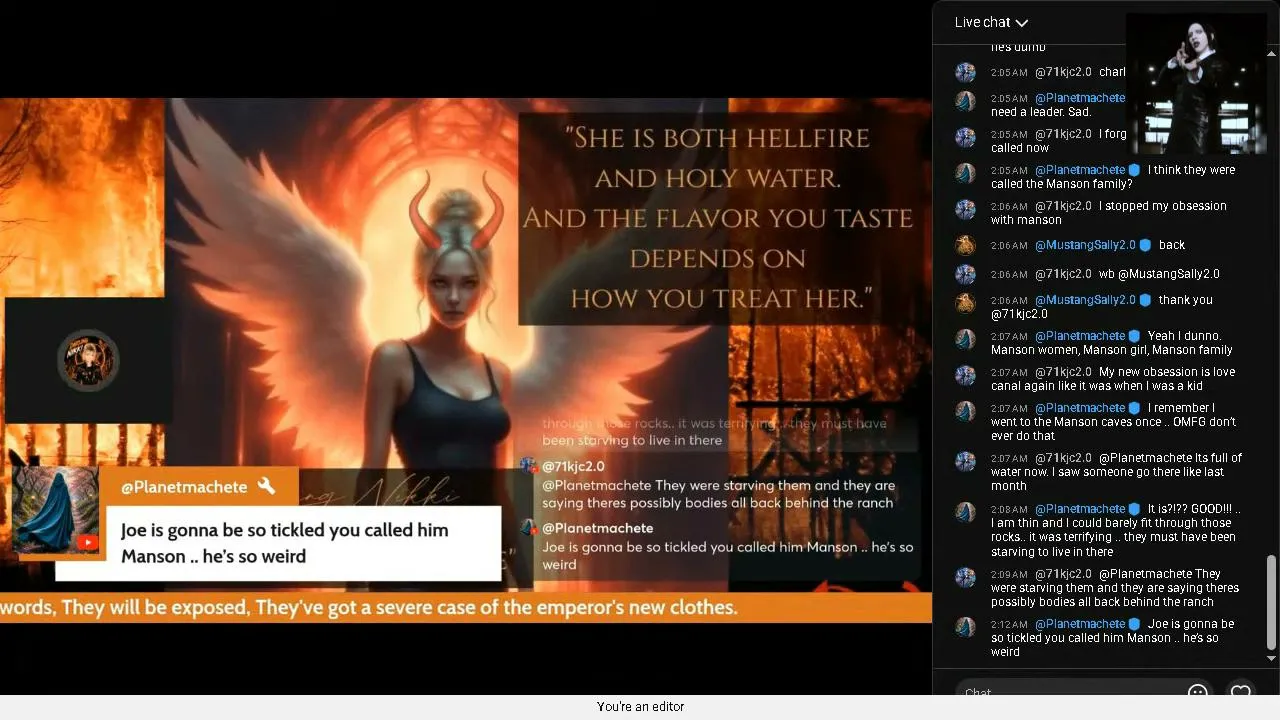Click 71kjc2.0's avatar on the 'wb' message
Viewport: 1280px width, 720px height.
tap(965, 274)
